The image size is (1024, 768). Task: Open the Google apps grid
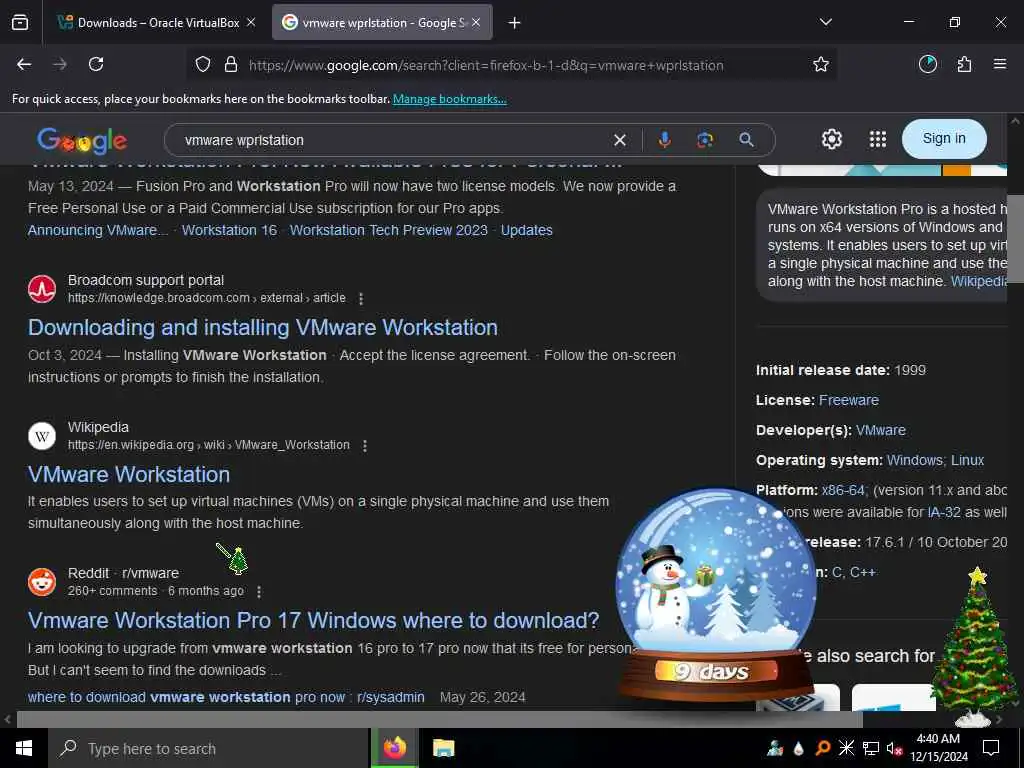pos(878,139)
